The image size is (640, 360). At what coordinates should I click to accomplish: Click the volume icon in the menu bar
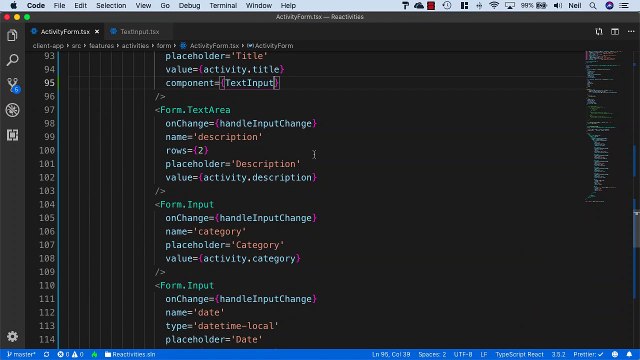[558, 5]
